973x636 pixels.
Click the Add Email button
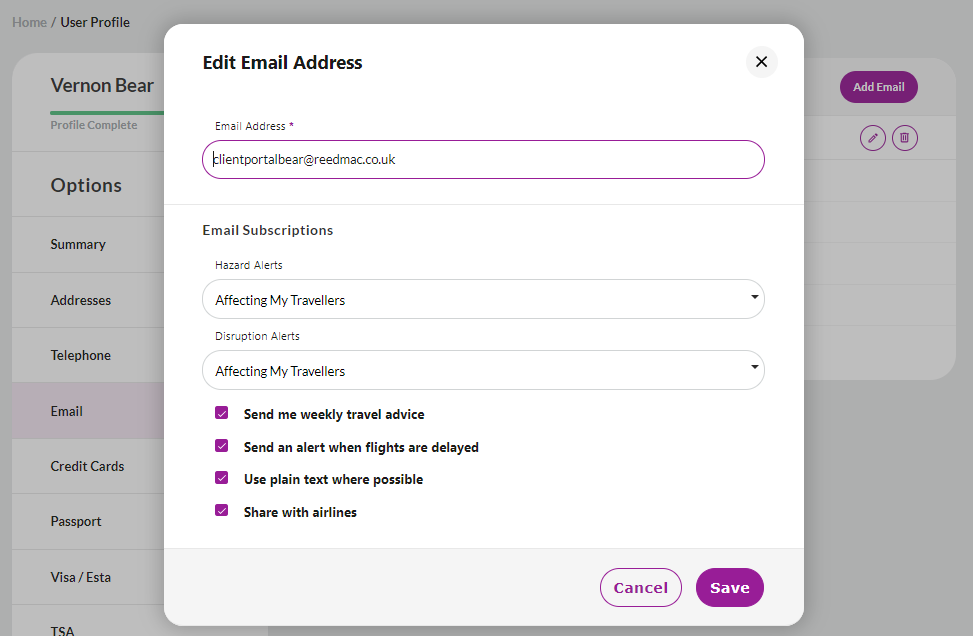[879, 87]
